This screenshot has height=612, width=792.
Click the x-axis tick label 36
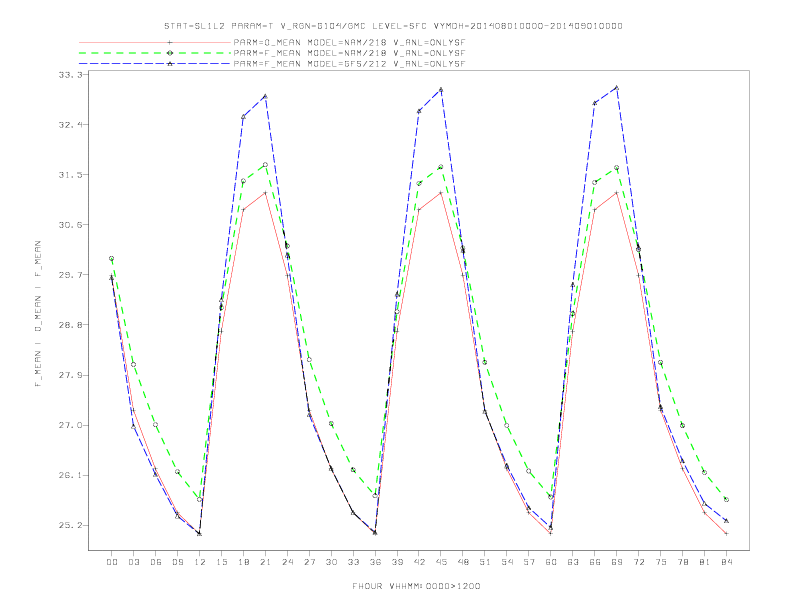click(375, 562)
